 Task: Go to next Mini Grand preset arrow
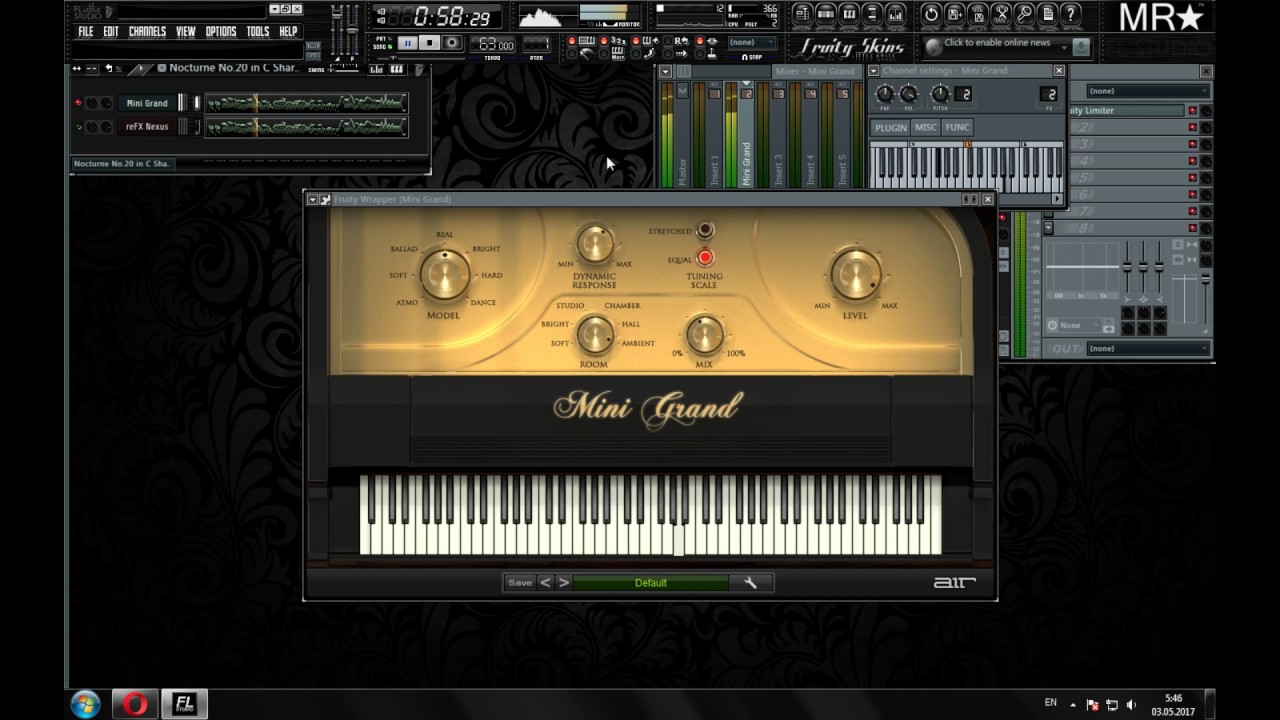563,582
